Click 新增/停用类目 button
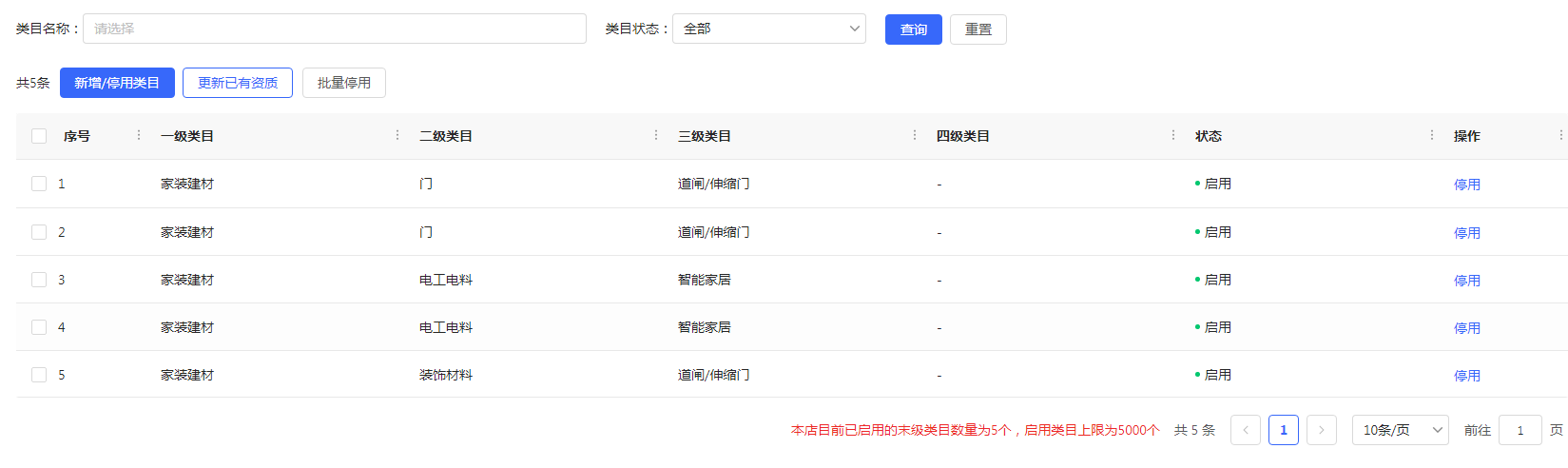This screenshot has height=468, width=1568. [117, 83]
